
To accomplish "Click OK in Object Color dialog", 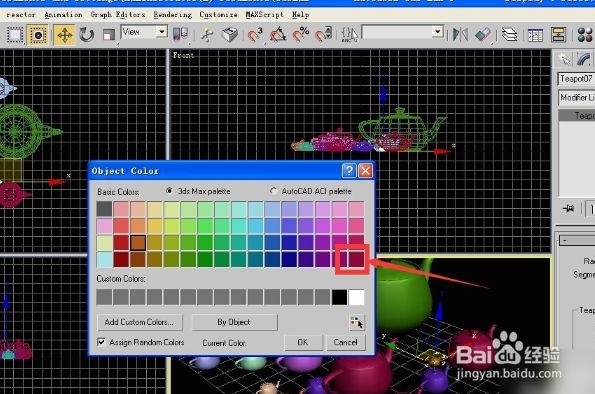I will pos(303,342).
